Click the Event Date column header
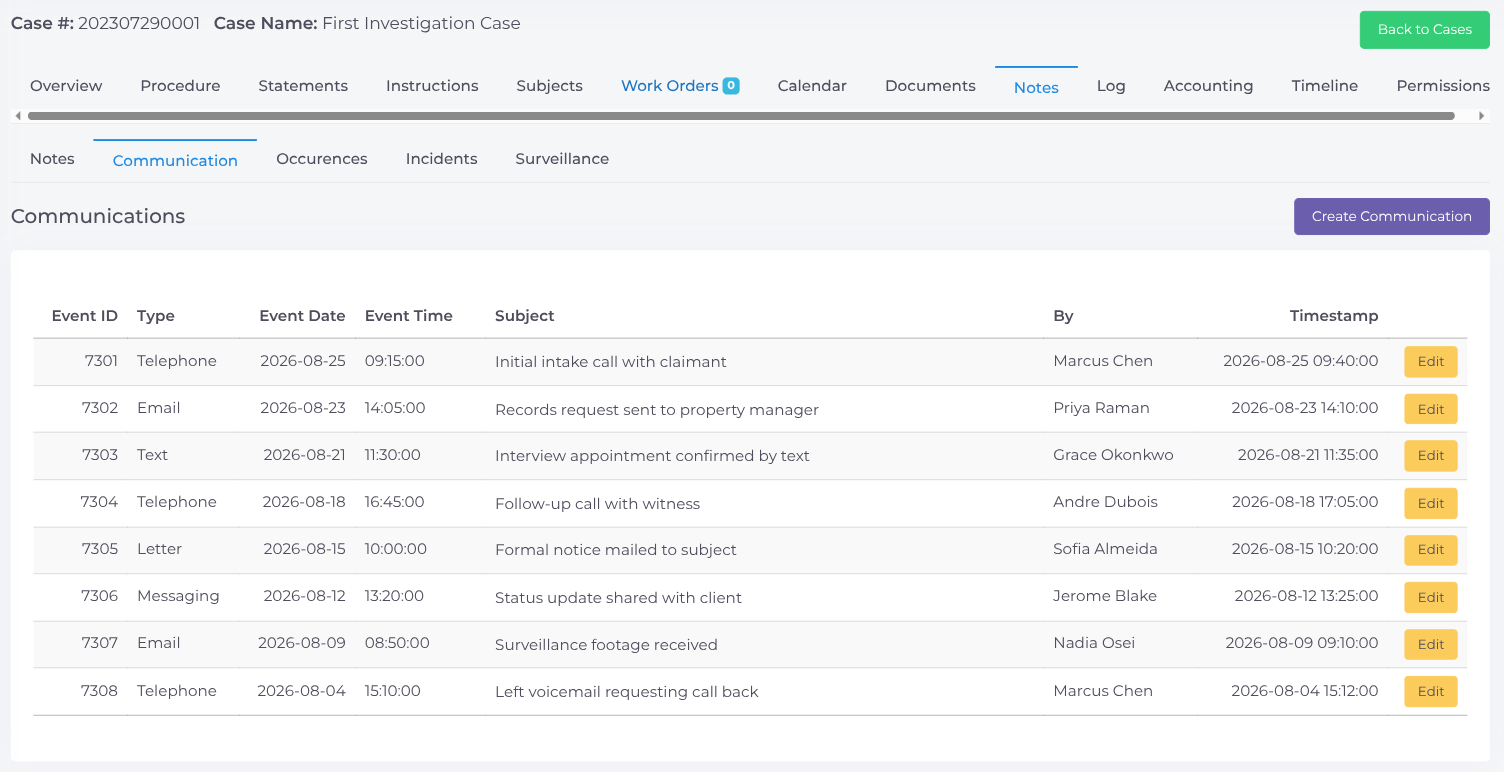1504x772 pixels. point(302,316)
